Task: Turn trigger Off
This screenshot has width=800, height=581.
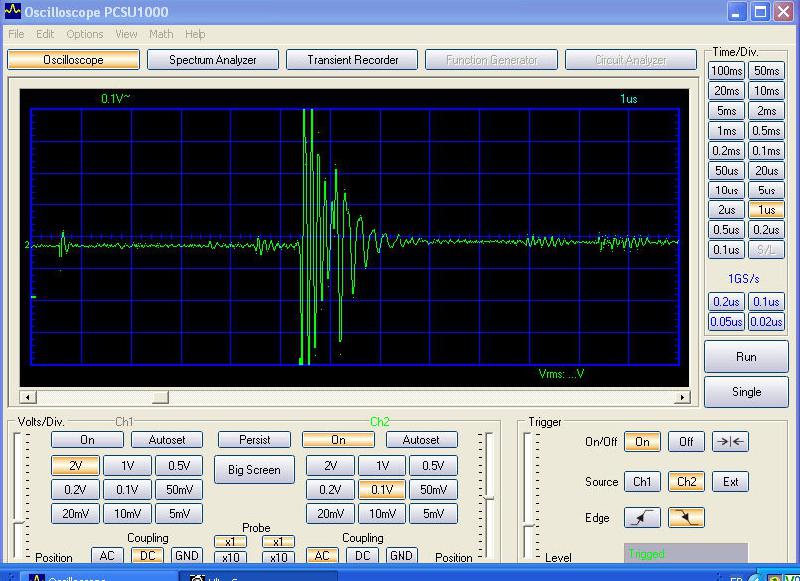Action: pyautogui.click(x=686, y=442)
